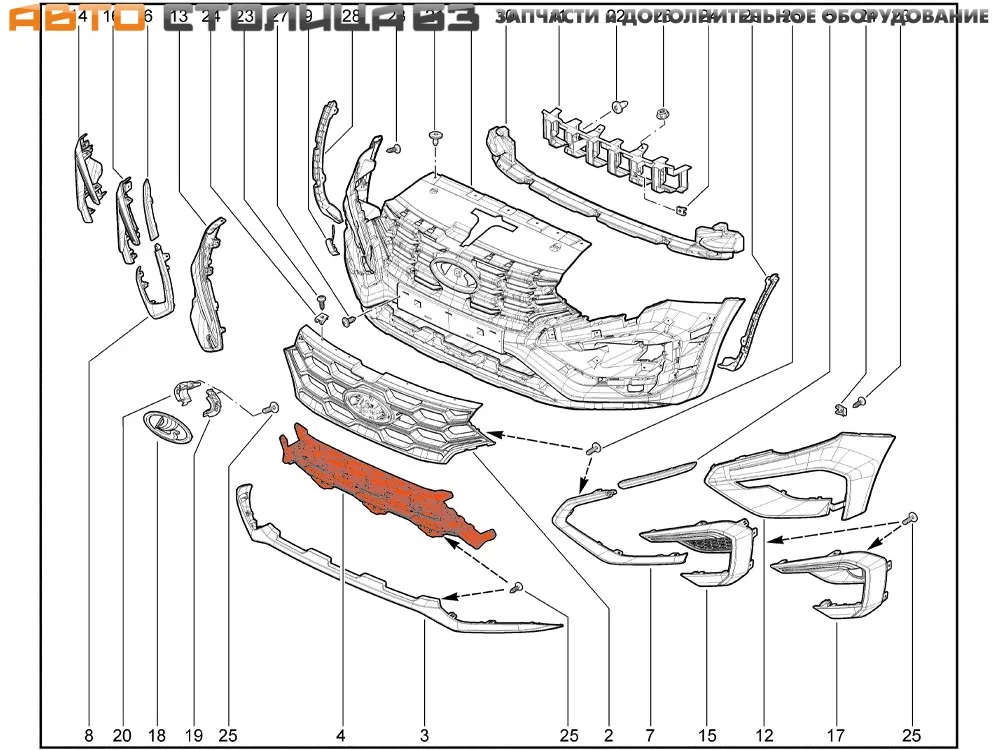The height and width of the screenshot is (750, 1000).
Task: Select part number 17 label
Action: pyautogui.click(x=837, y=736)
